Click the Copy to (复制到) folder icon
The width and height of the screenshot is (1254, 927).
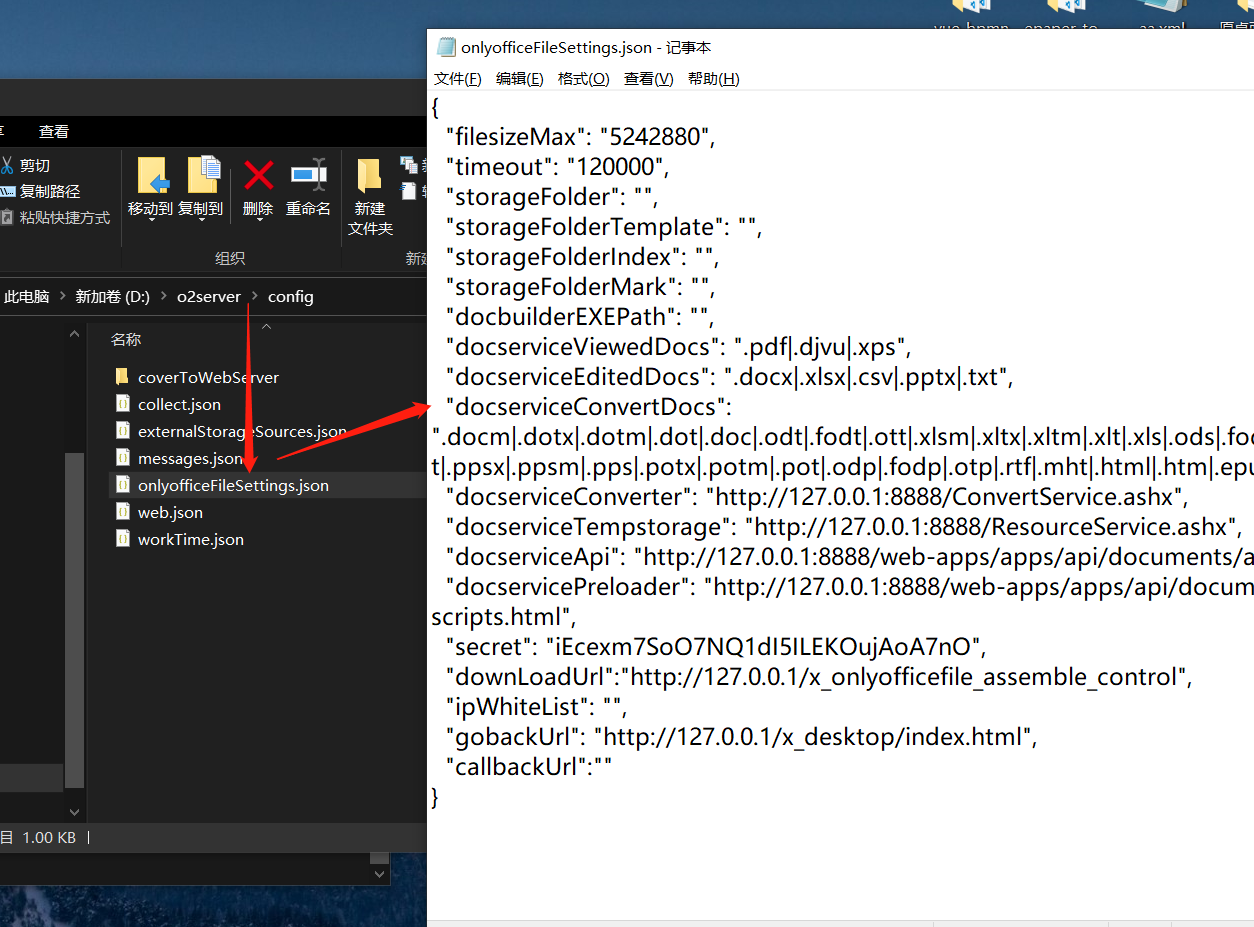pos(203,174)
